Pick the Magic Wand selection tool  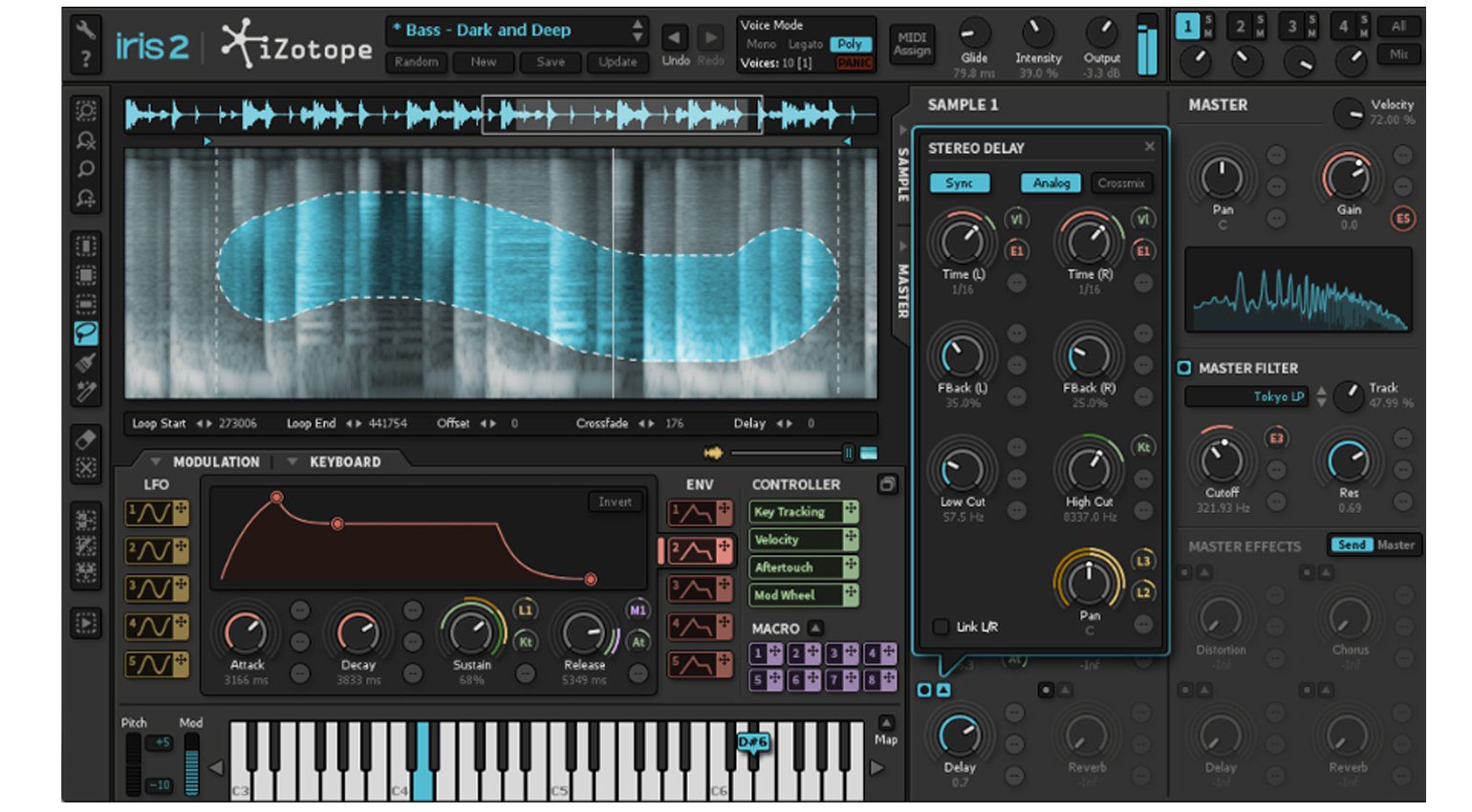click(86, 391)
